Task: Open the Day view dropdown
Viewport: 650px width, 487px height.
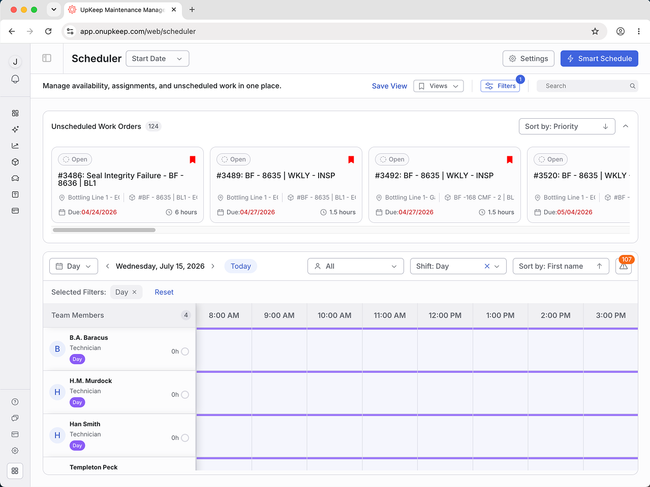Action: tap(73, 266)
